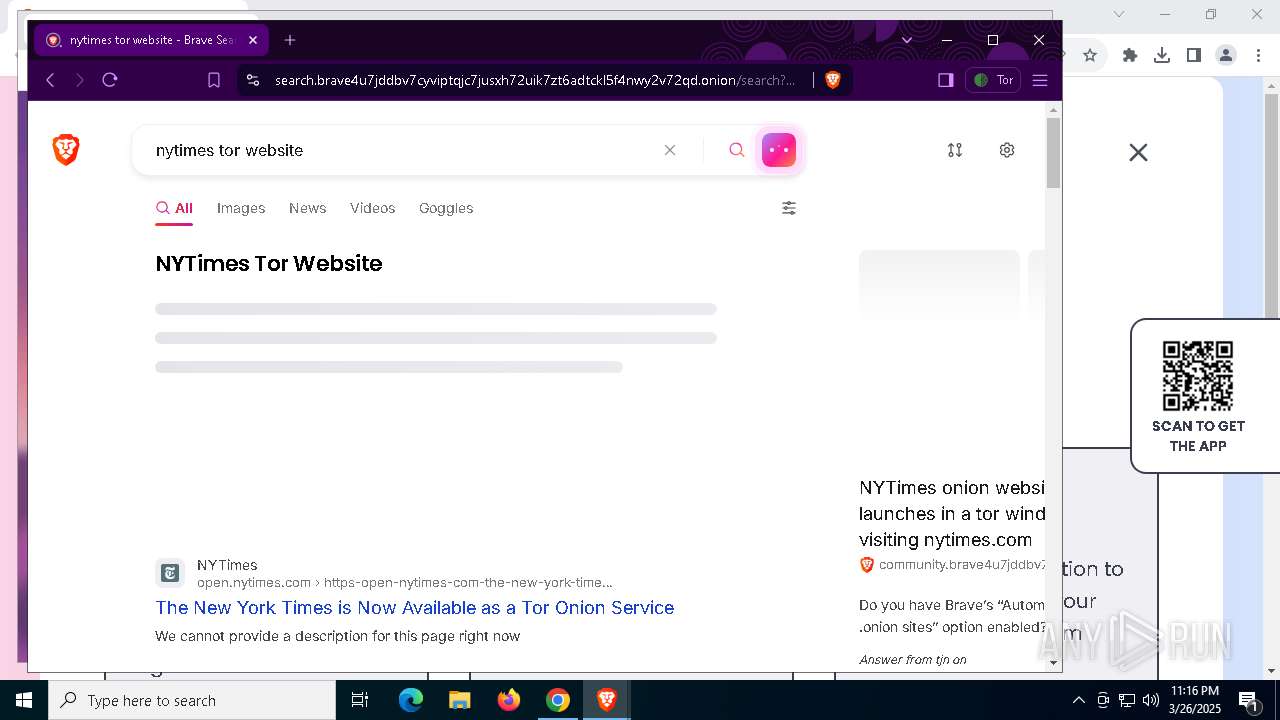Click Brave browser taskbar icon
Viewport: 1280px width, 720px height.
click(x=606, y=700)
